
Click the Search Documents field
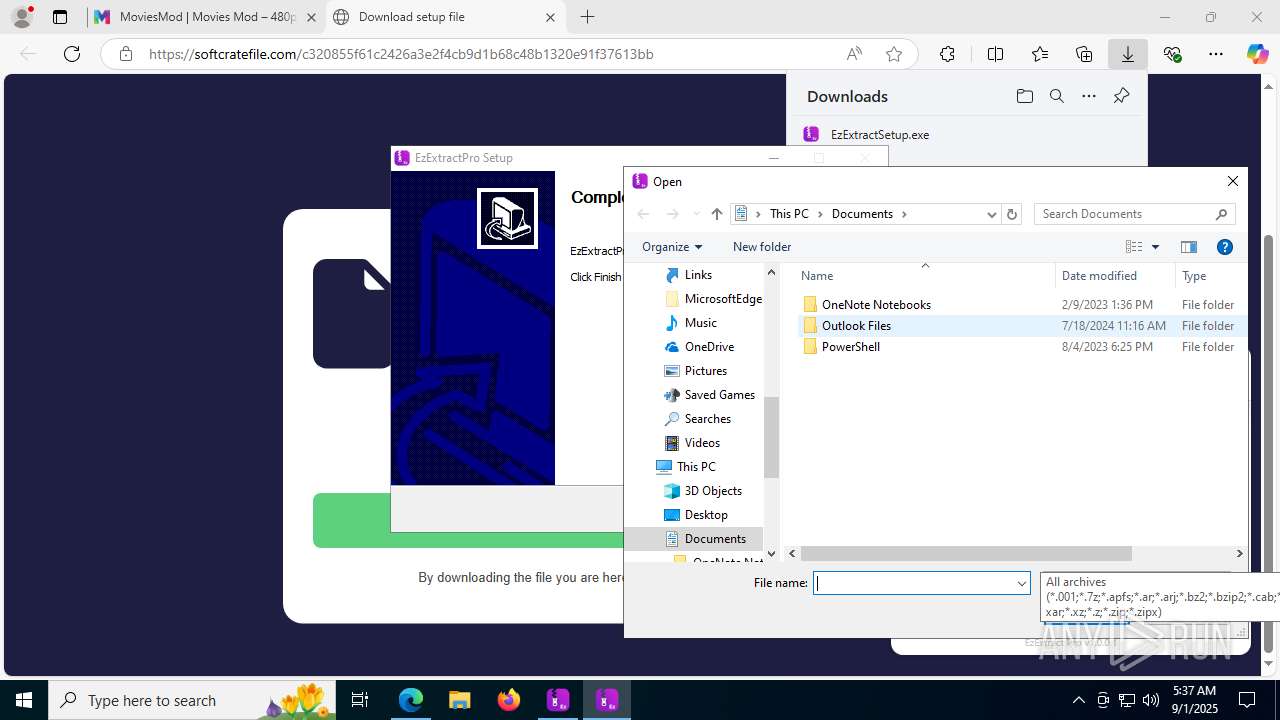1135,214
